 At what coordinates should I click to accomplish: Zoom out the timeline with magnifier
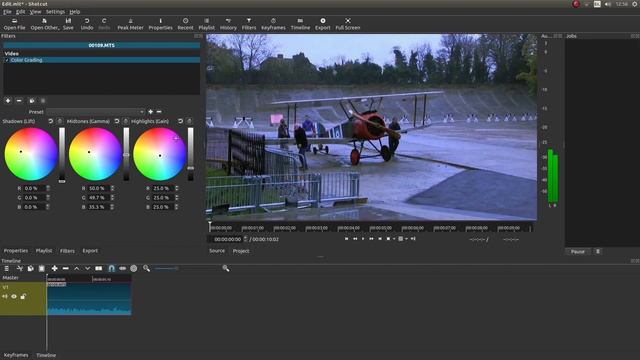(x=147, y=268)
